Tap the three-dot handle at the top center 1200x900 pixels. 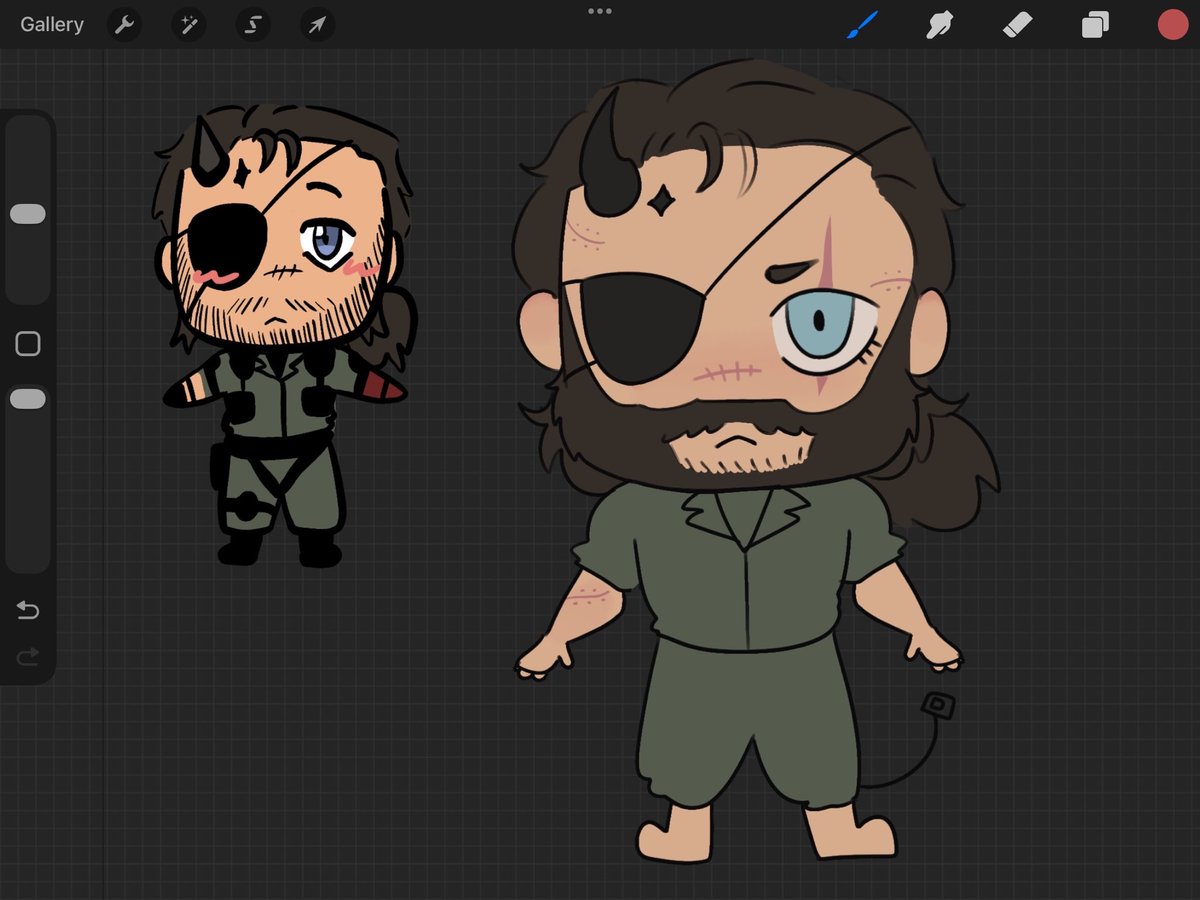pyautogui.click(x=600, y=11)
